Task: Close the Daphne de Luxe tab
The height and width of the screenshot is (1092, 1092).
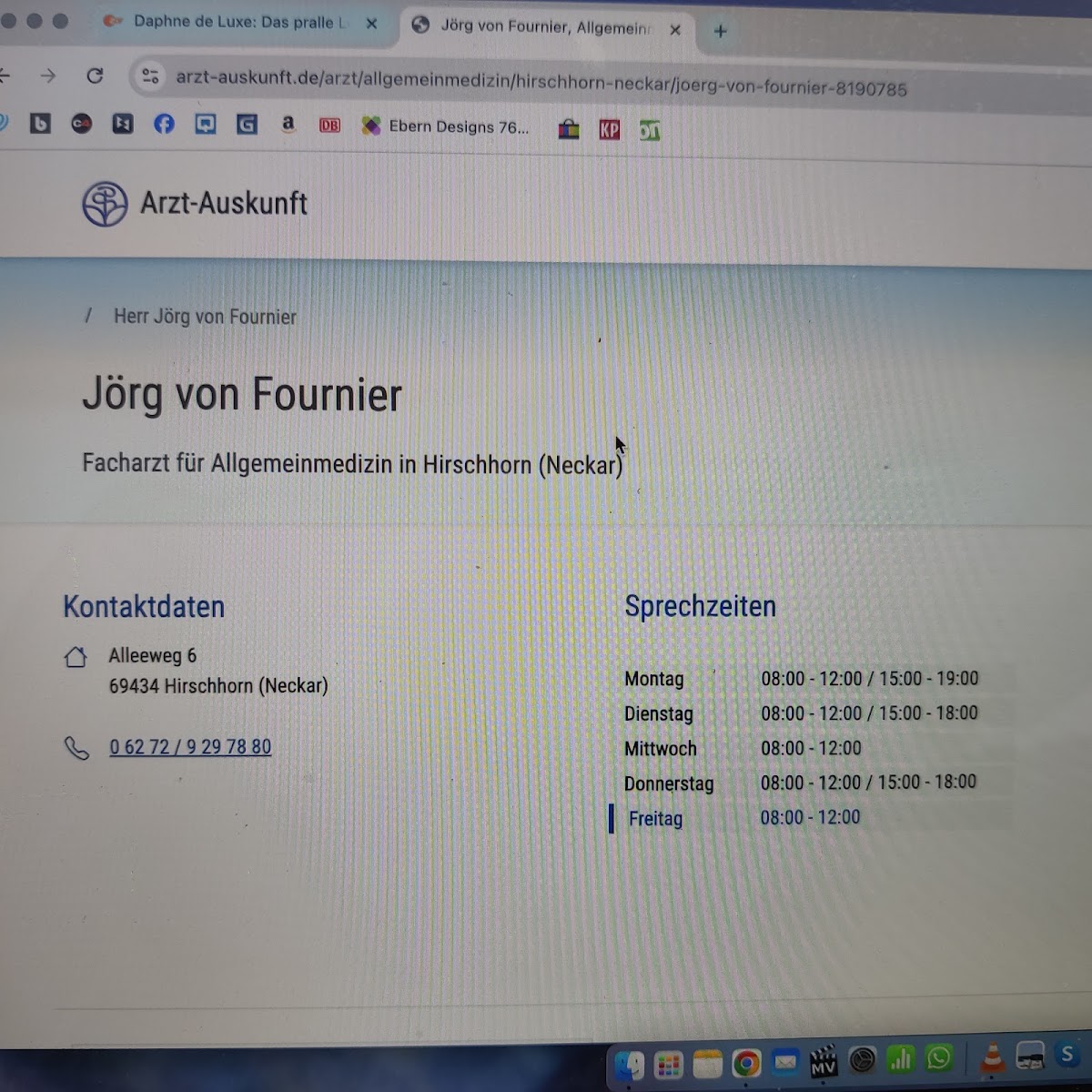Action: coord(371,24)
